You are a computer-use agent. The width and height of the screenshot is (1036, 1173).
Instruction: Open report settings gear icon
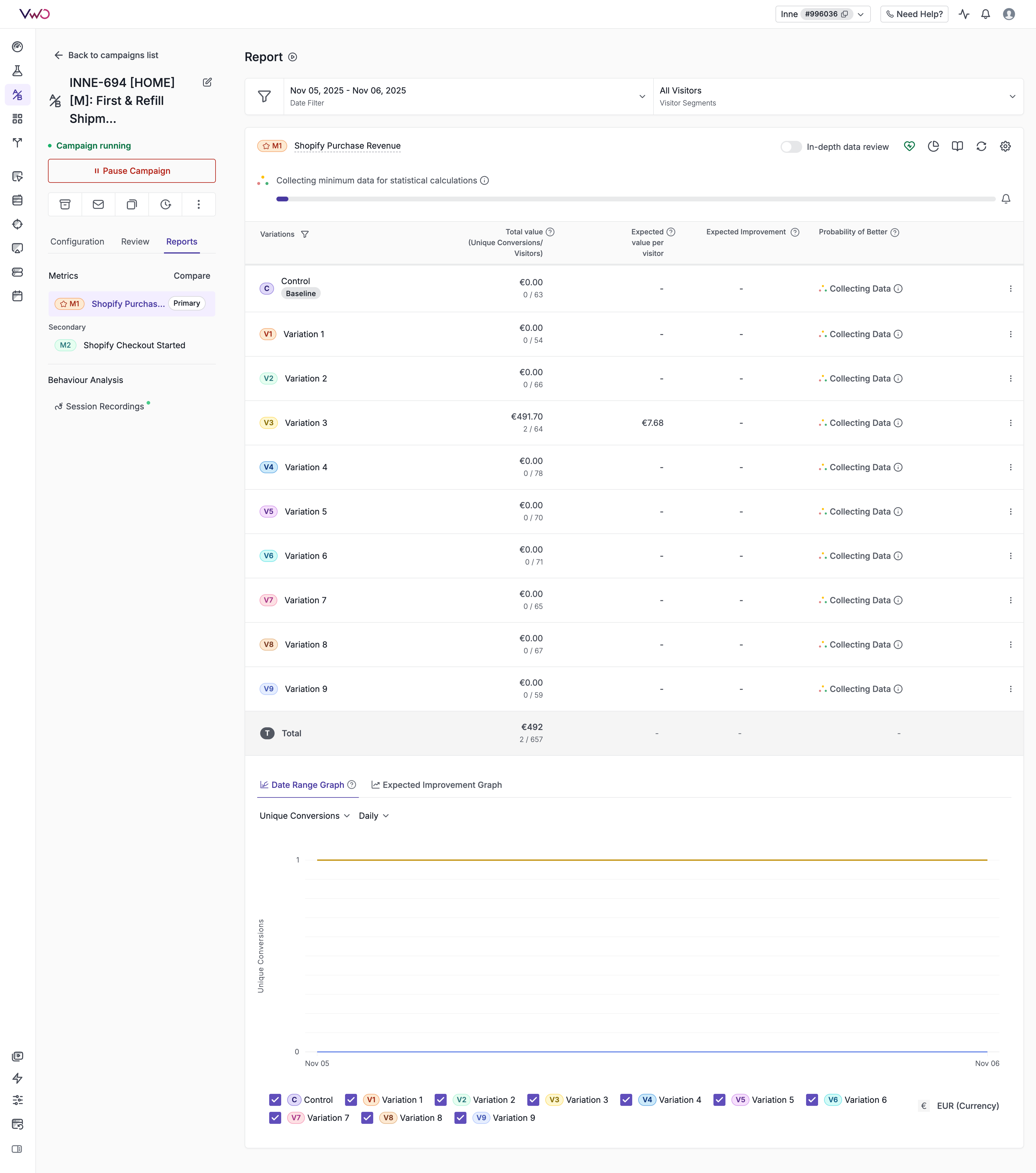pos(1005,146)
